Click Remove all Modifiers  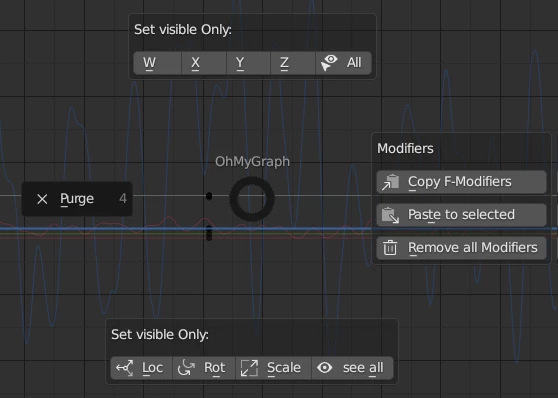point(461,248)
